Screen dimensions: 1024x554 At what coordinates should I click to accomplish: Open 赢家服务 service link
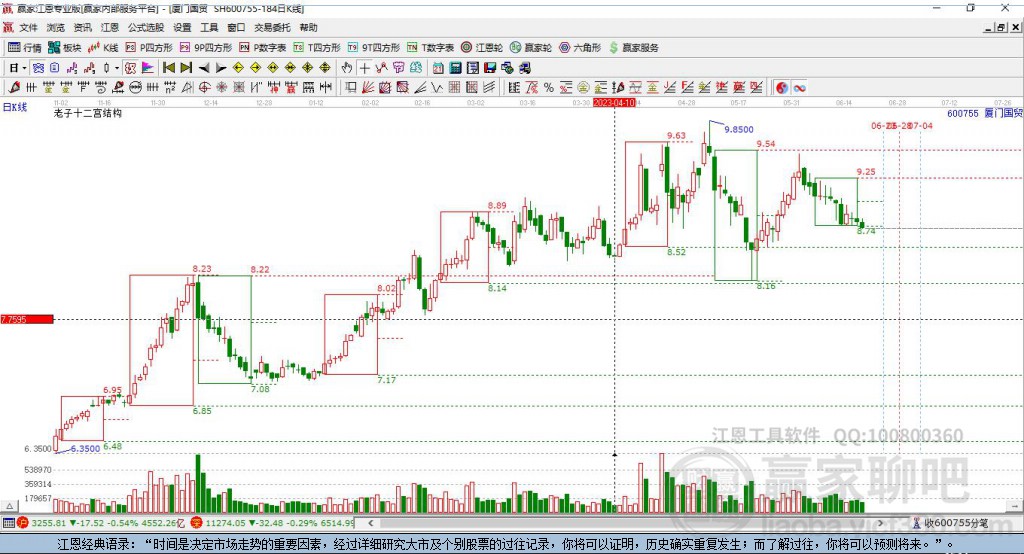633,47
